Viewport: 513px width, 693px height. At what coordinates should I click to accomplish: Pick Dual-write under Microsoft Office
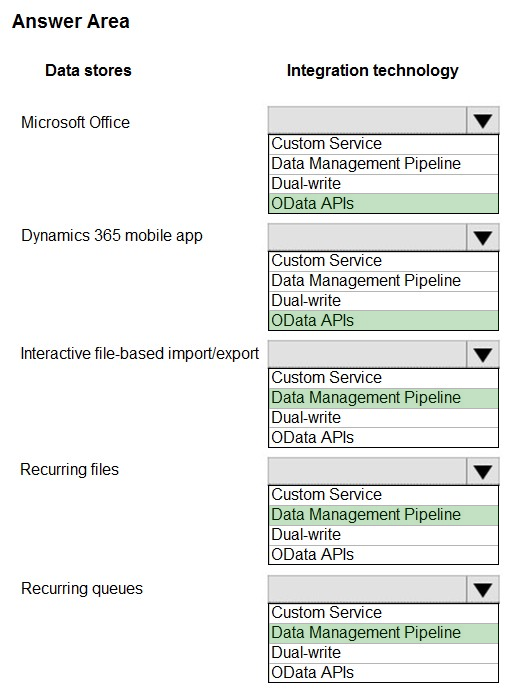(384, 183)
